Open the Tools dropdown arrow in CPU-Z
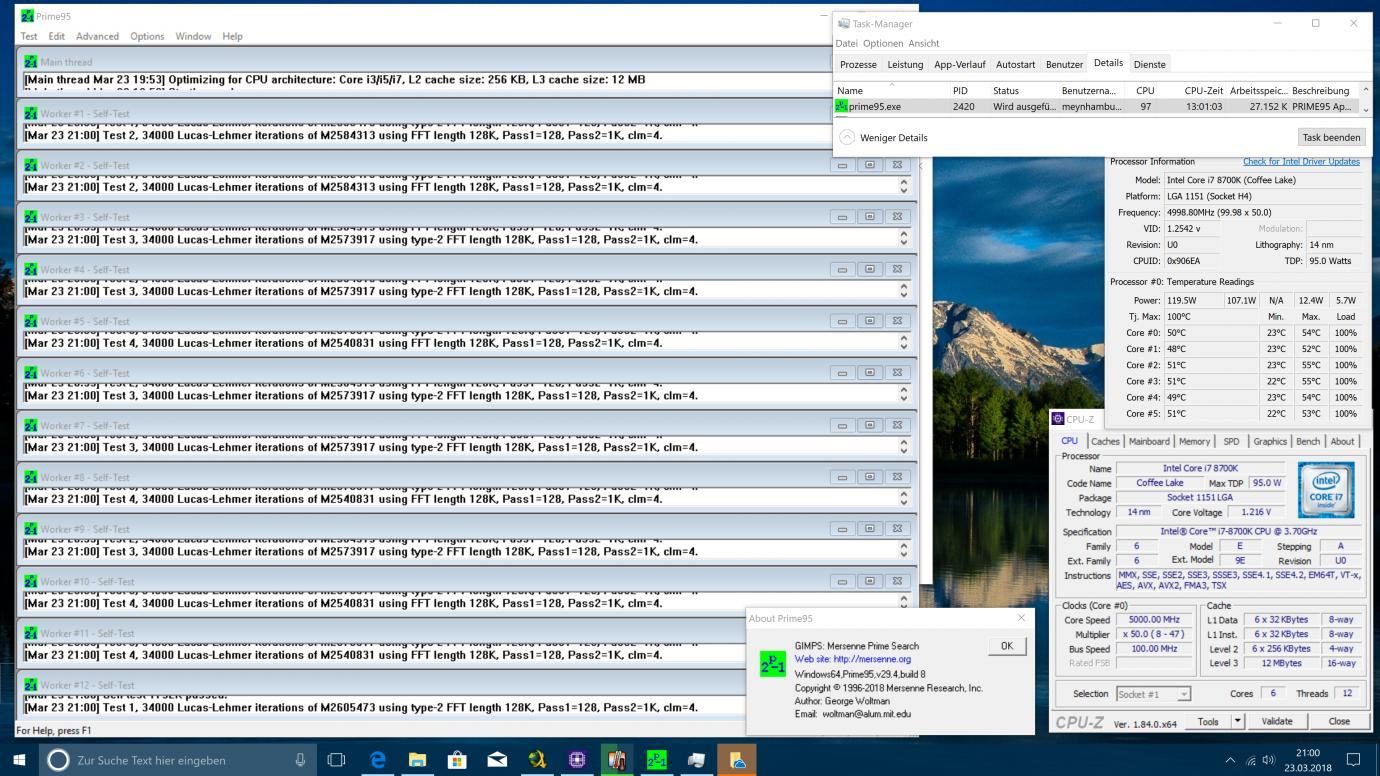Screen dimensions: 1380x776 click(x=1237, y=721)
